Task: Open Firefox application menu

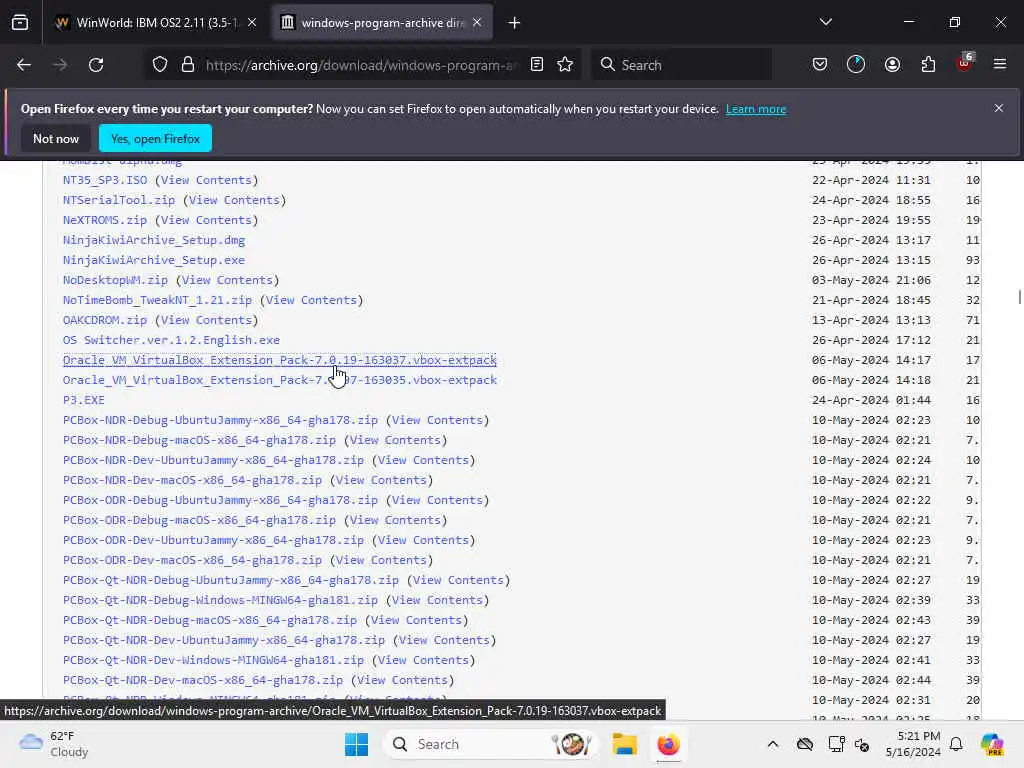Action: [x=1000, y=65]
